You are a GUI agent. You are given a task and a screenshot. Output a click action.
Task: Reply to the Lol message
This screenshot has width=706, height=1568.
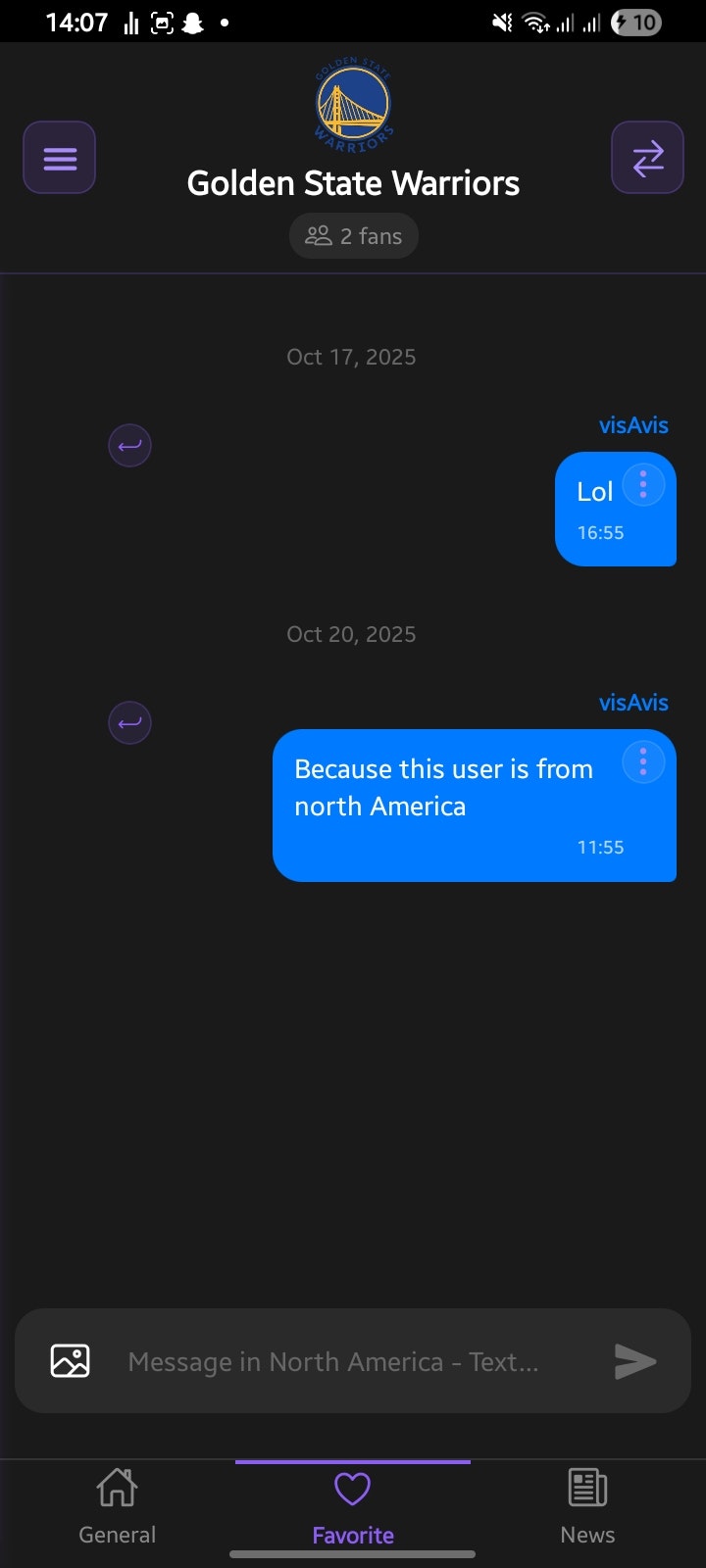129,446
